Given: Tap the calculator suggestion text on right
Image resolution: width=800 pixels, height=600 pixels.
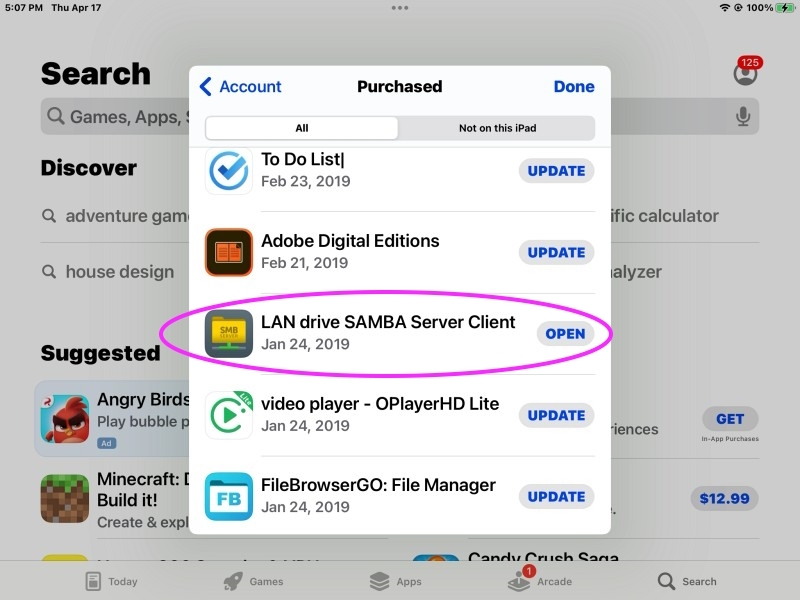Looking at the screenshot, I should click(665, 216).
